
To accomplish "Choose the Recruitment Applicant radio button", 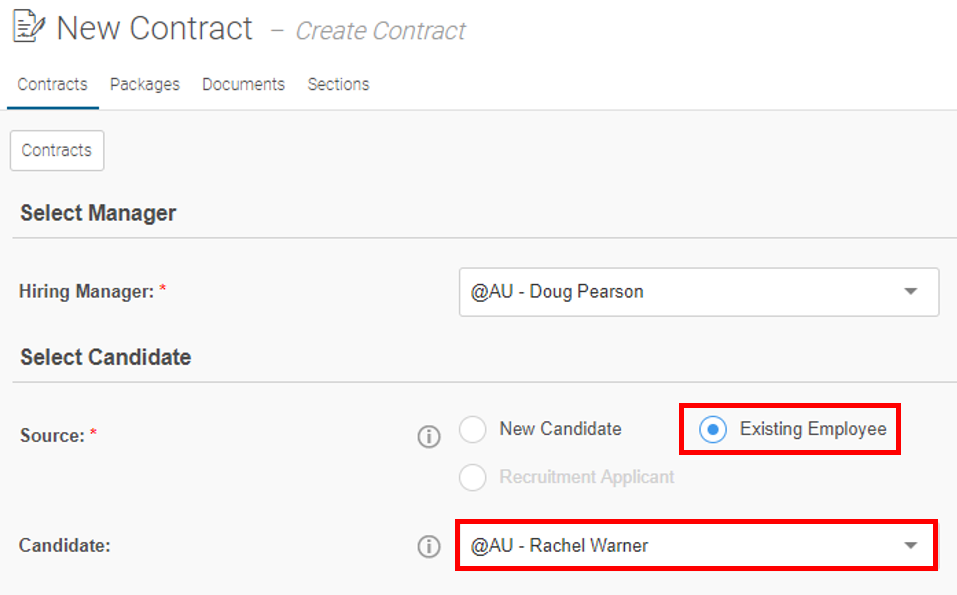I will click(472, 477).
